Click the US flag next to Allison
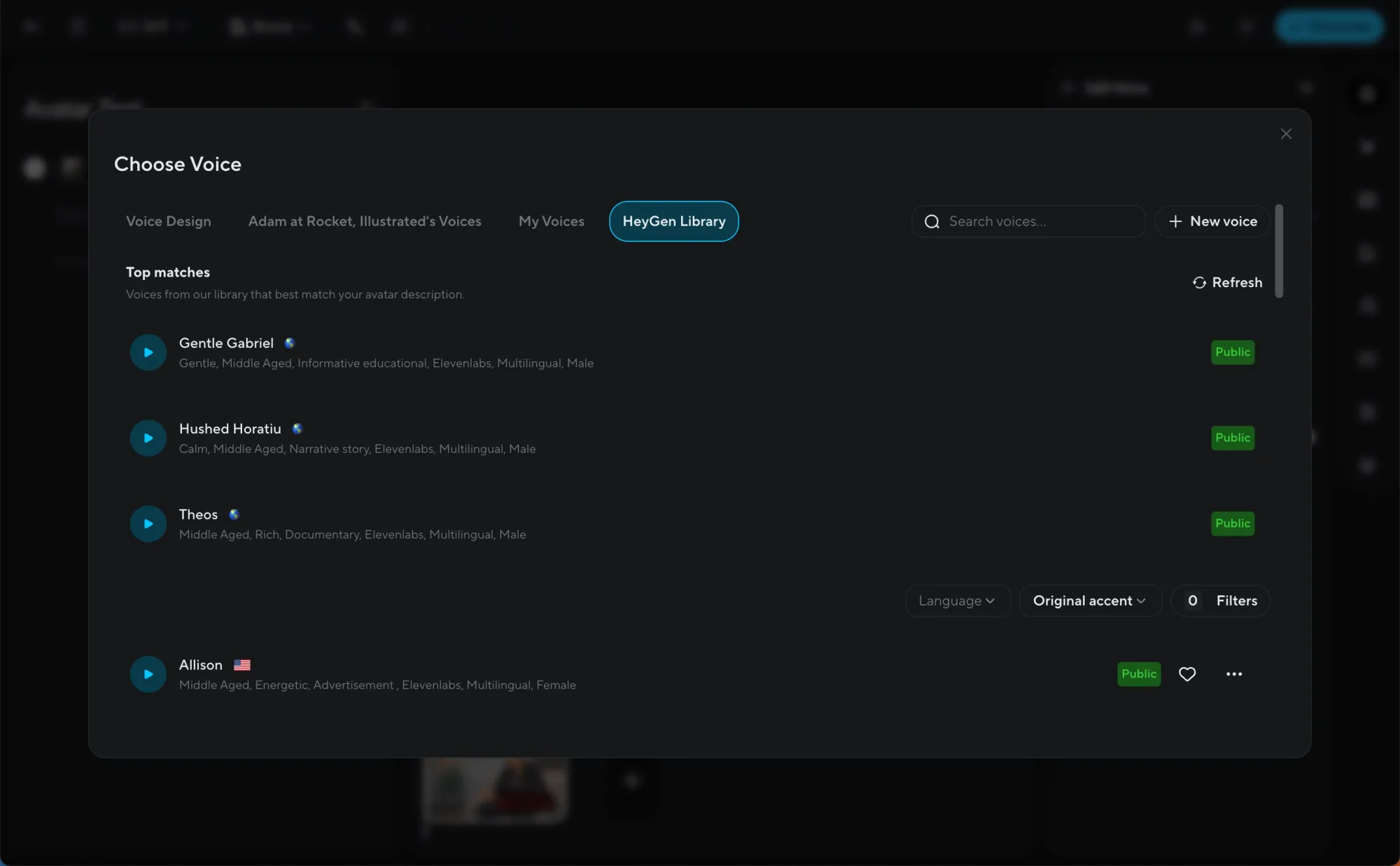 [242, 665]
